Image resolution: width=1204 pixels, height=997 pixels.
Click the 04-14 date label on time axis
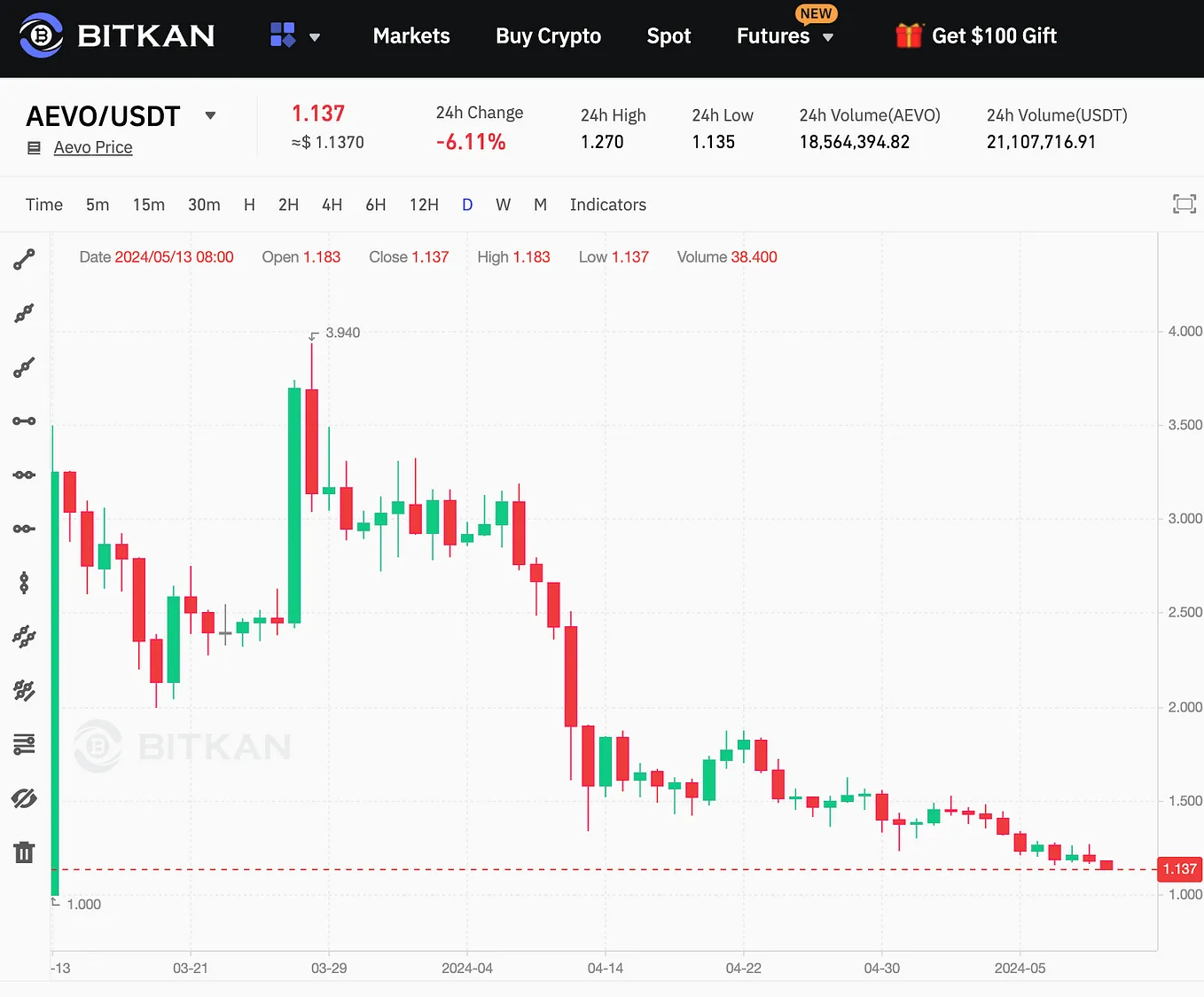coord(606,968)
